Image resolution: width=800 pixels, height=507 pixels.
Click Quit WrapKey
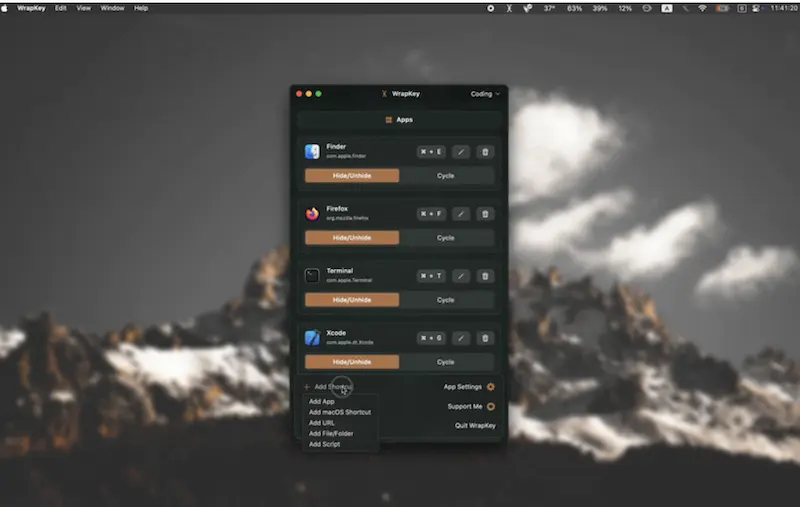(x=475, y=425)
